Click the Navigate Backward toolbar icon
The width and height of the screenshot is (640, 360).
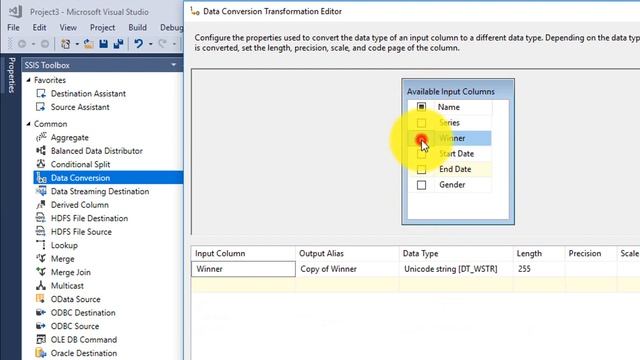(22, 44)
